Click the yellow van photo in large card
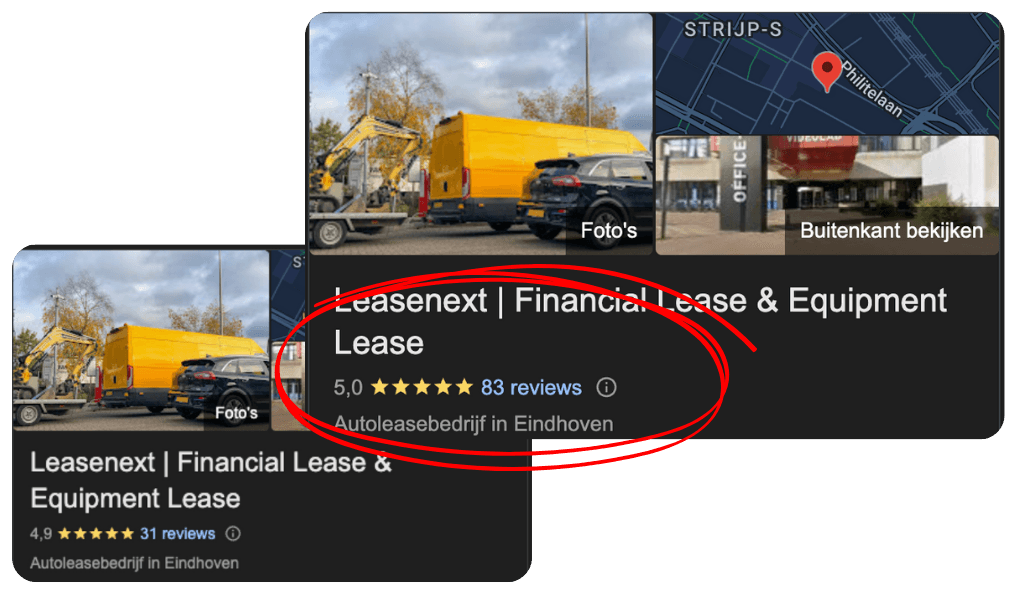Viewport: 1024px width, 600px height. coord(480,134)
